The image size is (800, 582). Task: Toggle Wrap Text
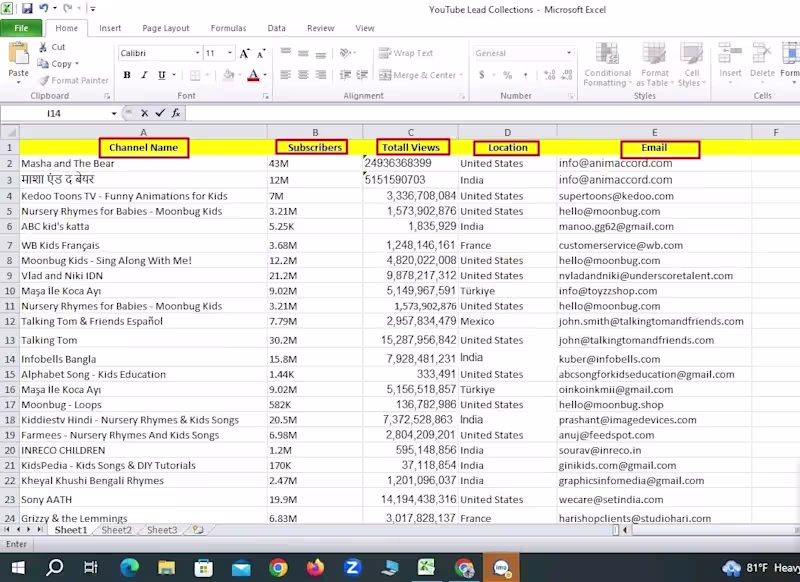pos(406,53)
